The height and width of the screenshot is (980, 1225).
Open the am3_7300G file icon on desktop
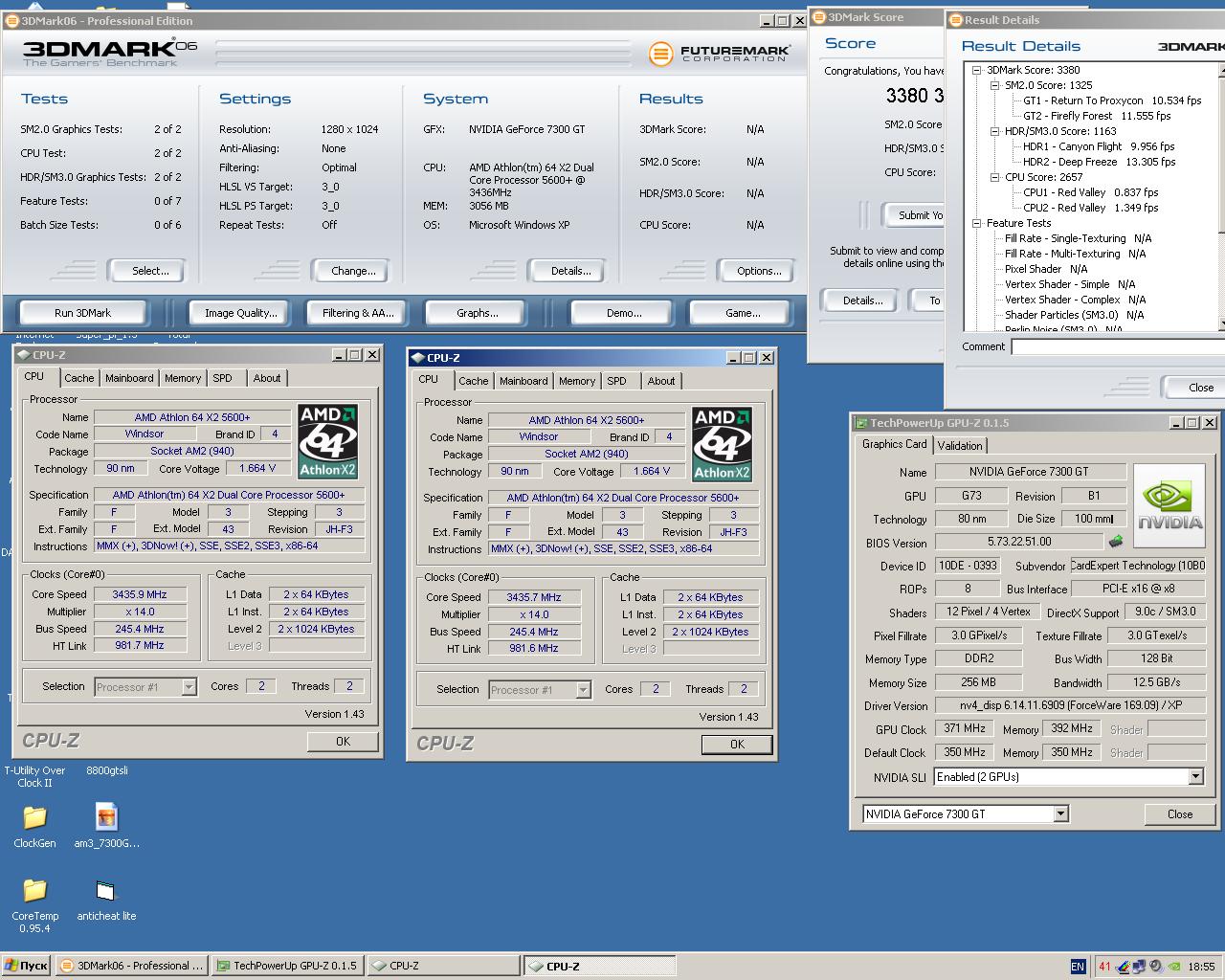click(x=106, y=816)
